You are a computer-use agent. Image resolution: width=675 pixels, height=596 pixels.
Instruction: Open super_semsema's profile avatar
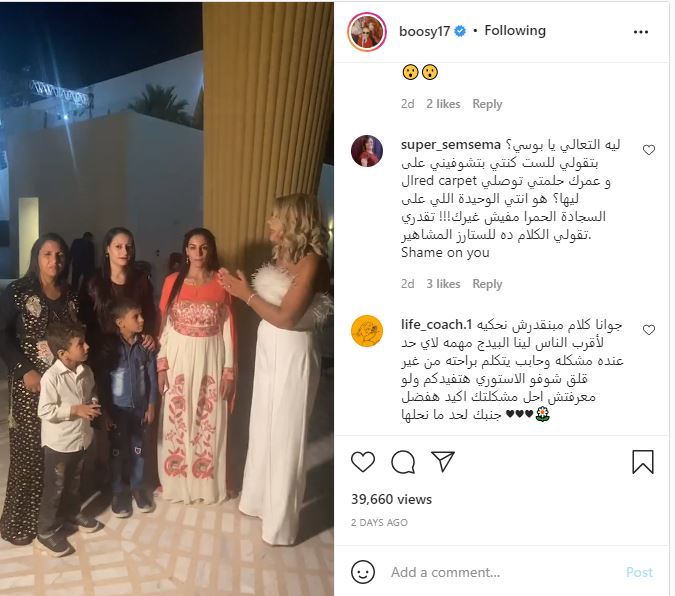pos(367,151)
